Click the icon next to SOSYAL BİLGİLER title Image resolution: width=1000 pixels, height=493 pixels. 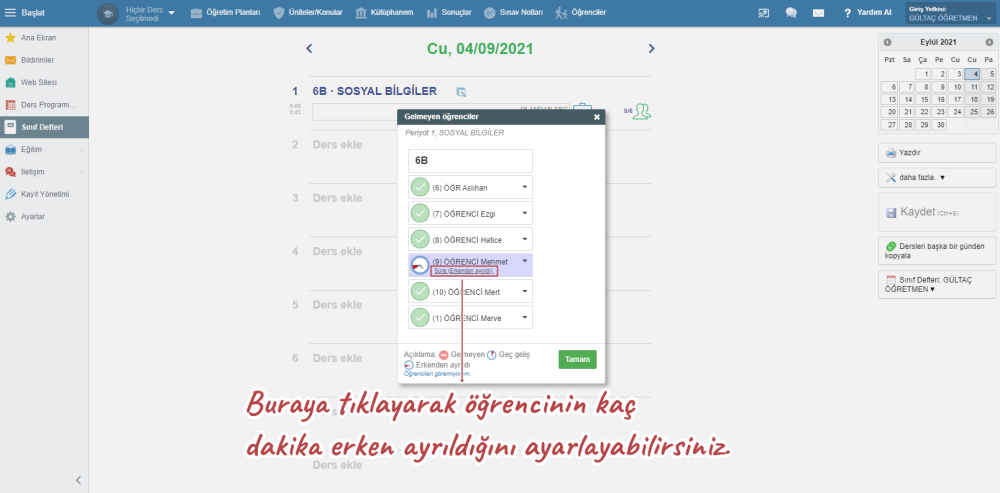[x=461, y=92]
